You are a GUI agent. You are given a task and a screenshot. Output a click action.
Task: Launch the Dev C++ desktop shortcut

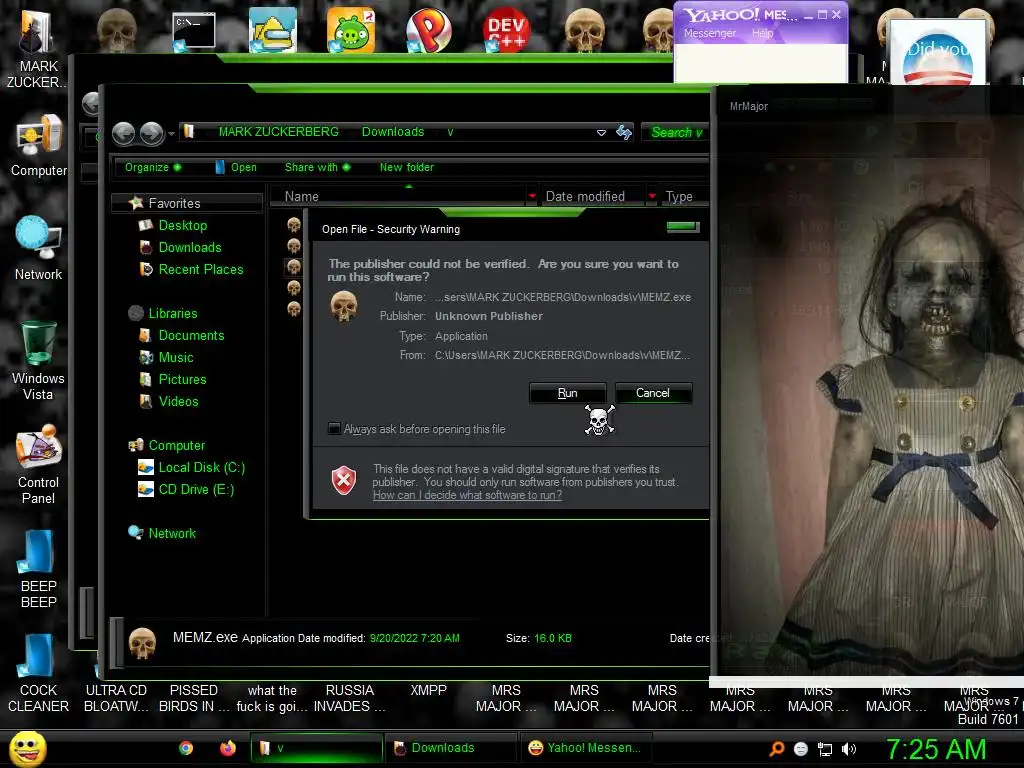coord(506,31)
